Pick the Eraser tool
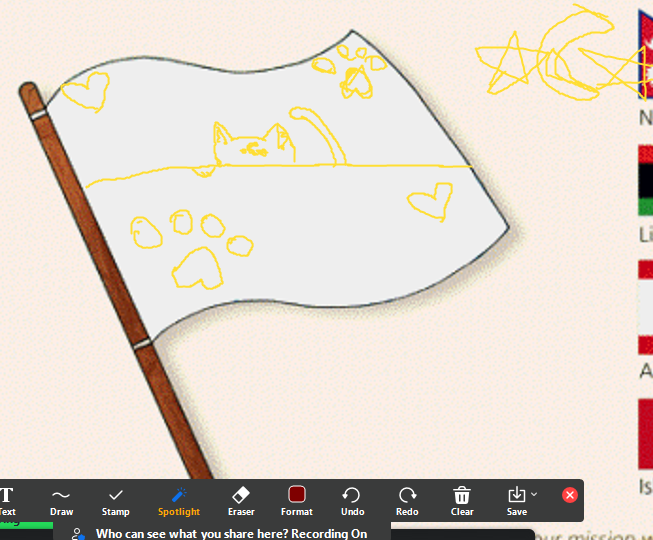Image resolution: width=653 pixels, height=540 pixels. pos(241,499)
